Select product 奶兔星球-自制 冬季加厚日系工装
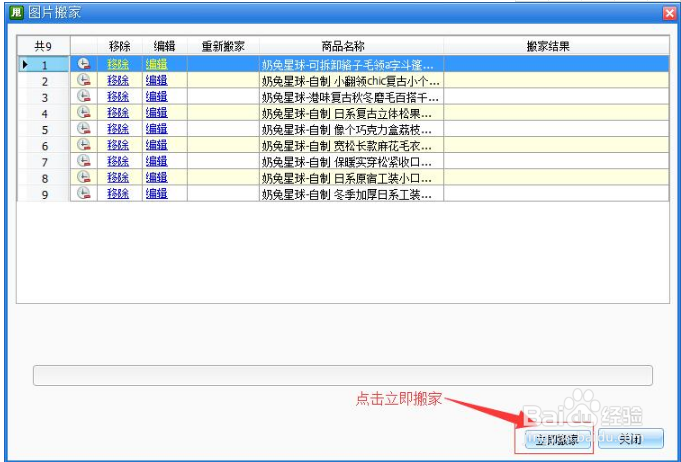The width and height of the screenshot is (681, 462). tap(351, 194)
